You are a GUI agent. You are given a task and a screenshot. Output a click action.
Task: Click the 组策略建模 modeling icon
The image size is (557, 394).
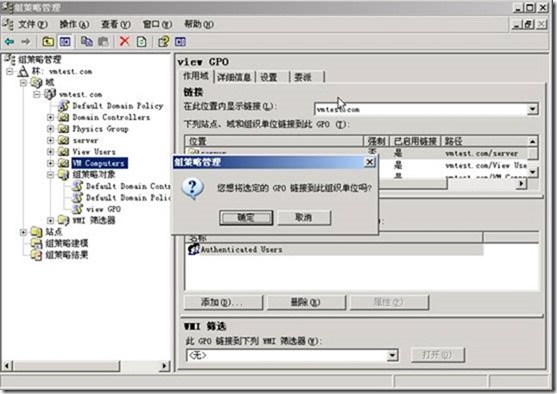point(36,243)
